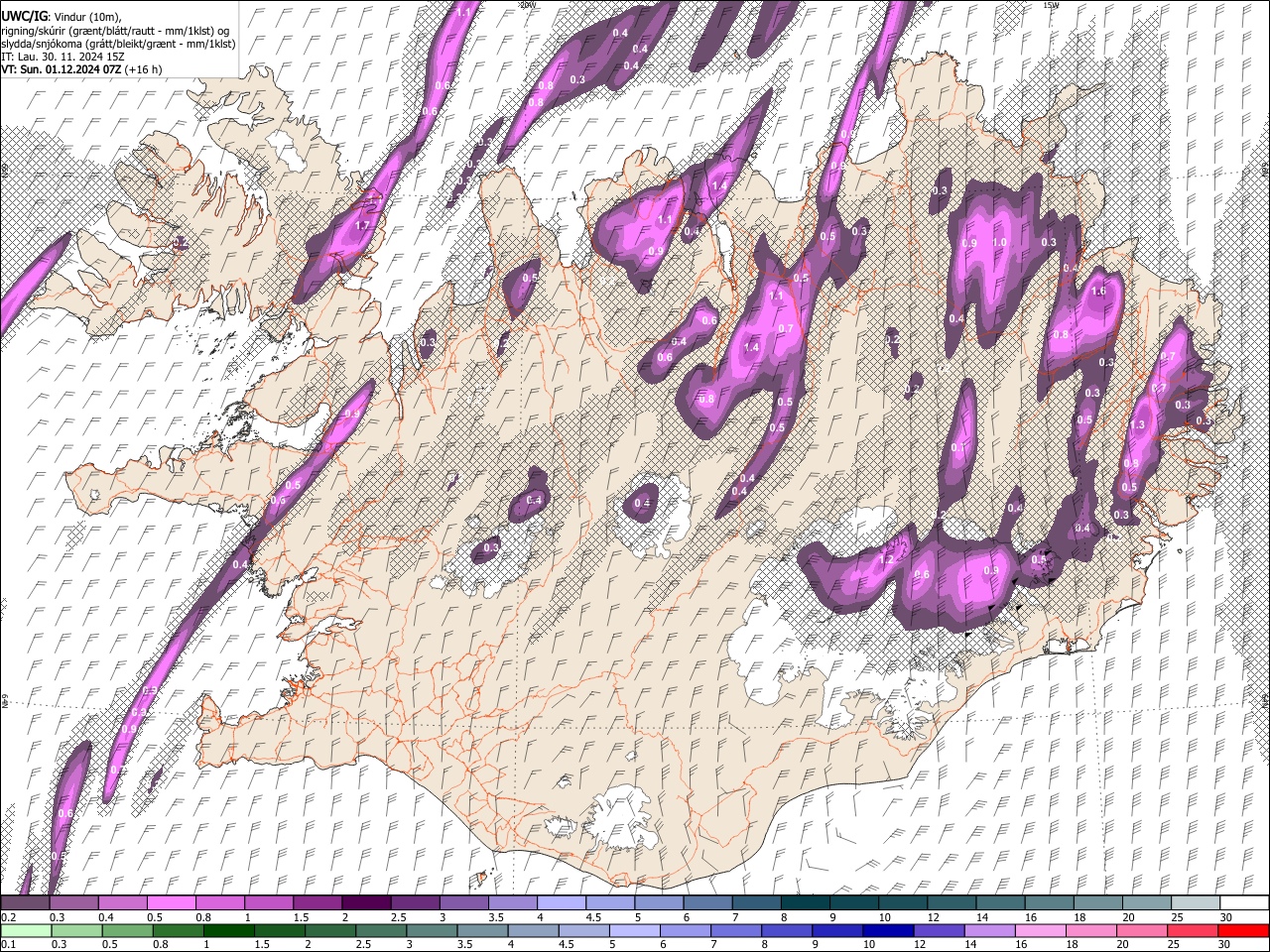Click the top-row legend label '18'
The height and width of the screenshot is (952, 1270).
click(x=1079, y=917)
